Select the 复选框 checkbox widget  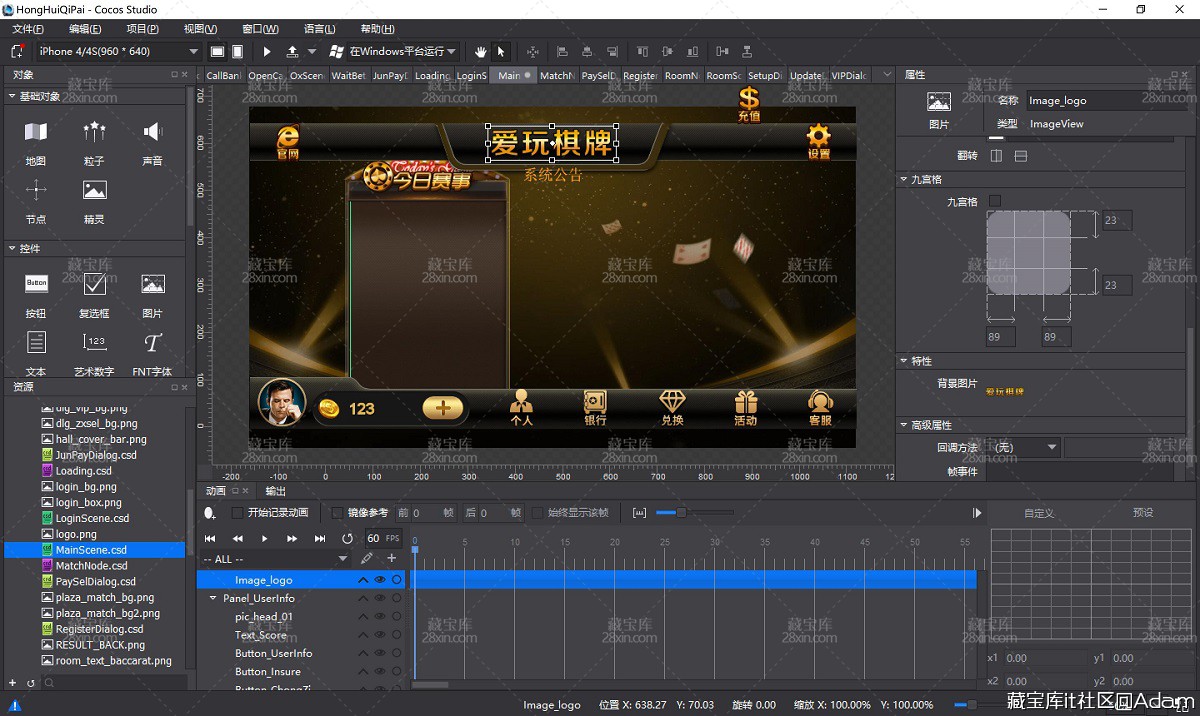[x=94, y=295]
